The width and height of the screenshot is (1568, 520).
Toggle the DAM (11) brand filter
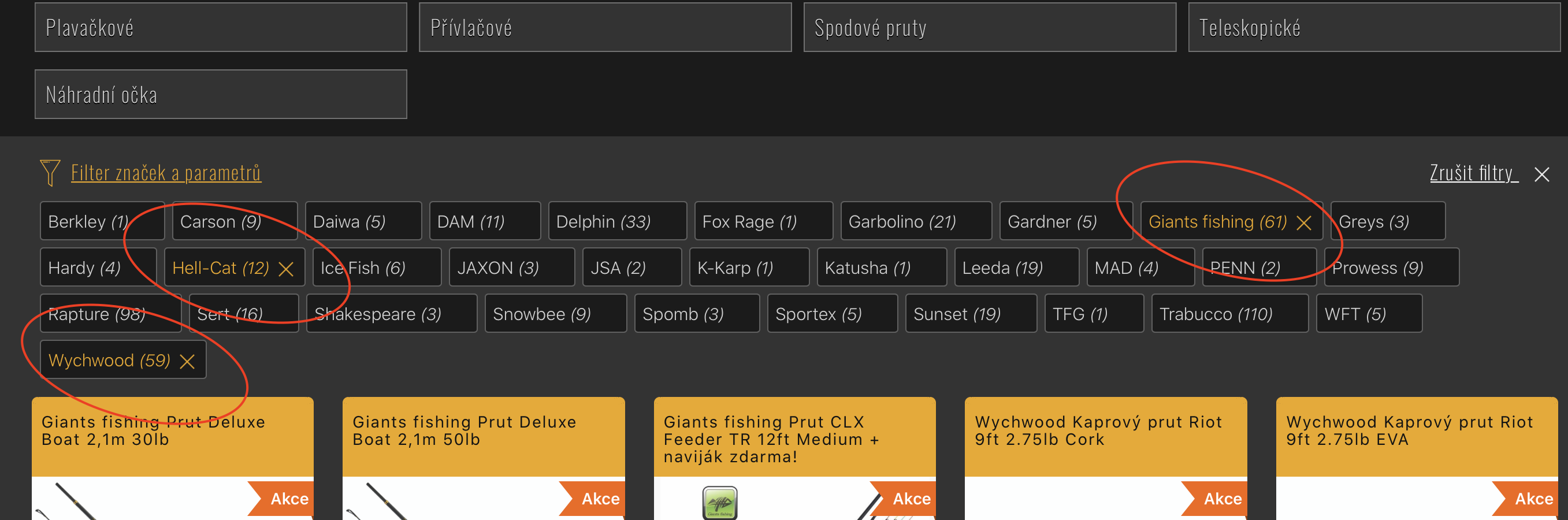[485, 221]
